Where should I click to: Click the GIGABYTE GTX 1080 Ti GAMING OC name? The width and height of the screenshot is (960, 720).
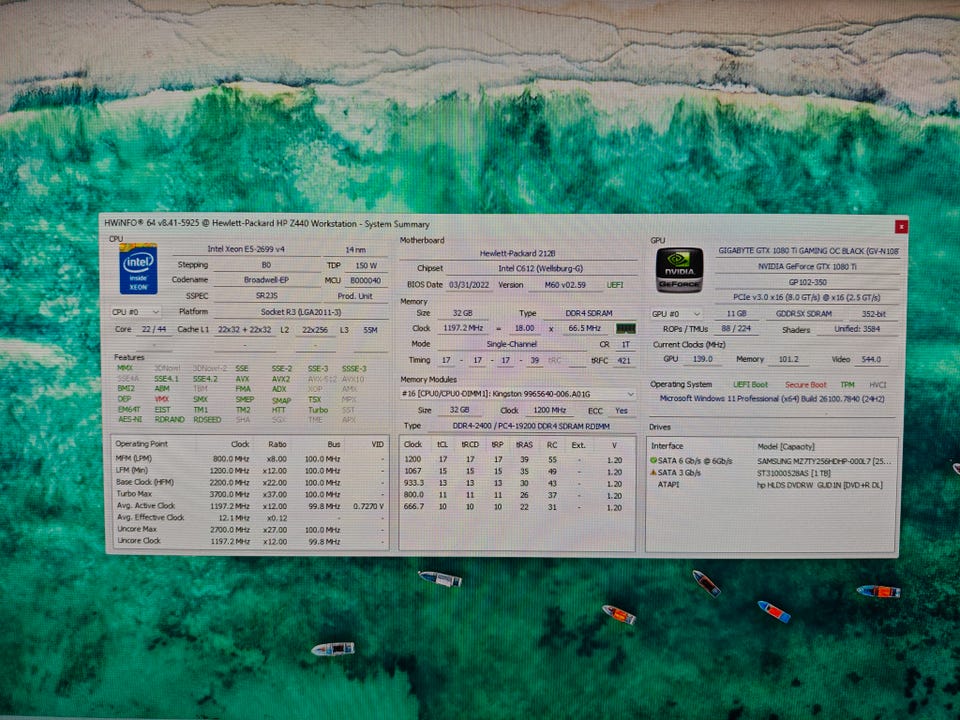(x=808, y=251)
